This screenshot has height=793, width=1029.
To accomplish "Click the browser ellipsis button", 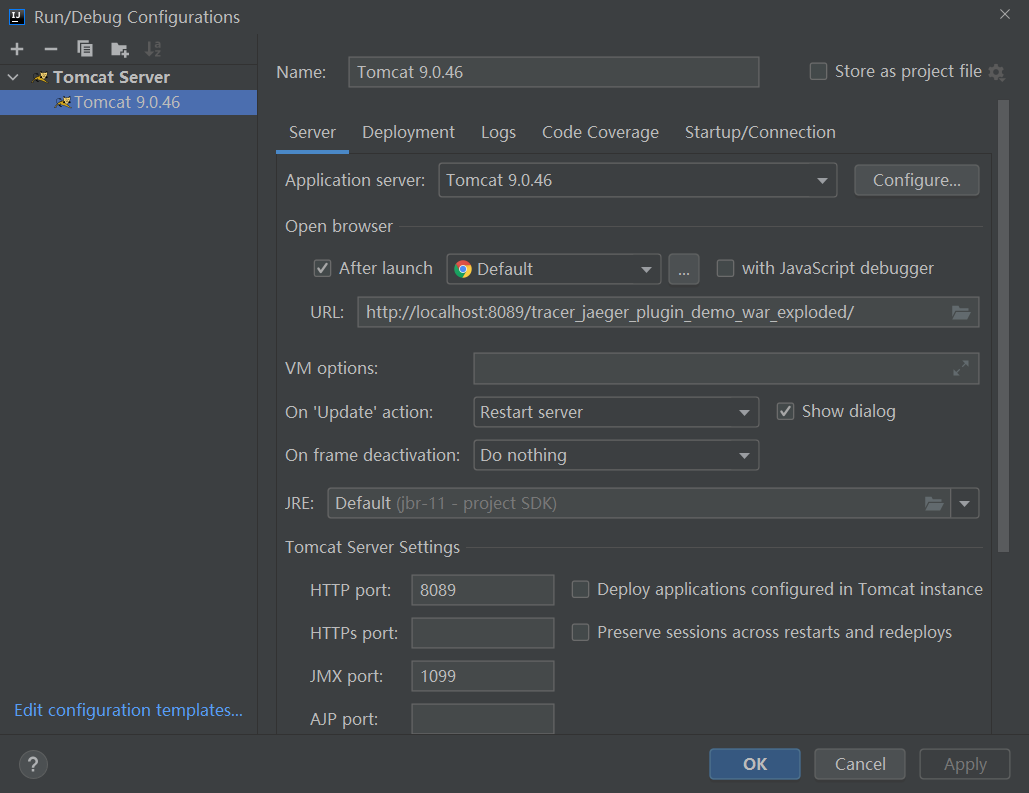I will click(x=683, y=269).
